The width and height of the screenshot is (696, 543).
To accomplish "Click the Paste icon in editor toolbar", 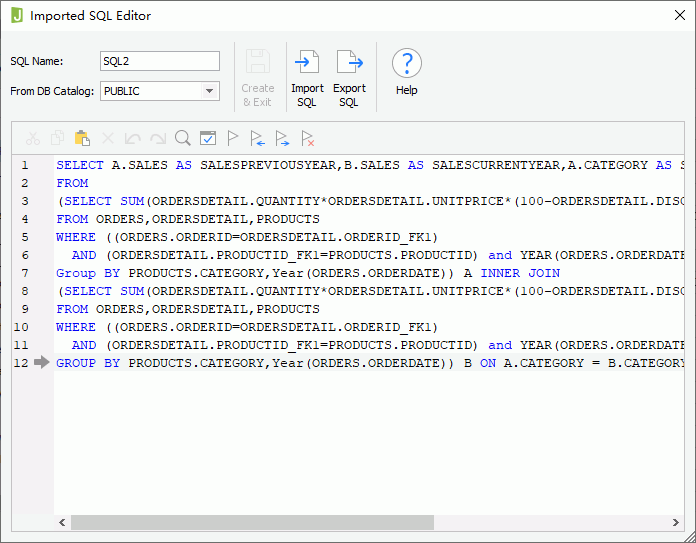I will pyautogui.click(x=82, y=139).
